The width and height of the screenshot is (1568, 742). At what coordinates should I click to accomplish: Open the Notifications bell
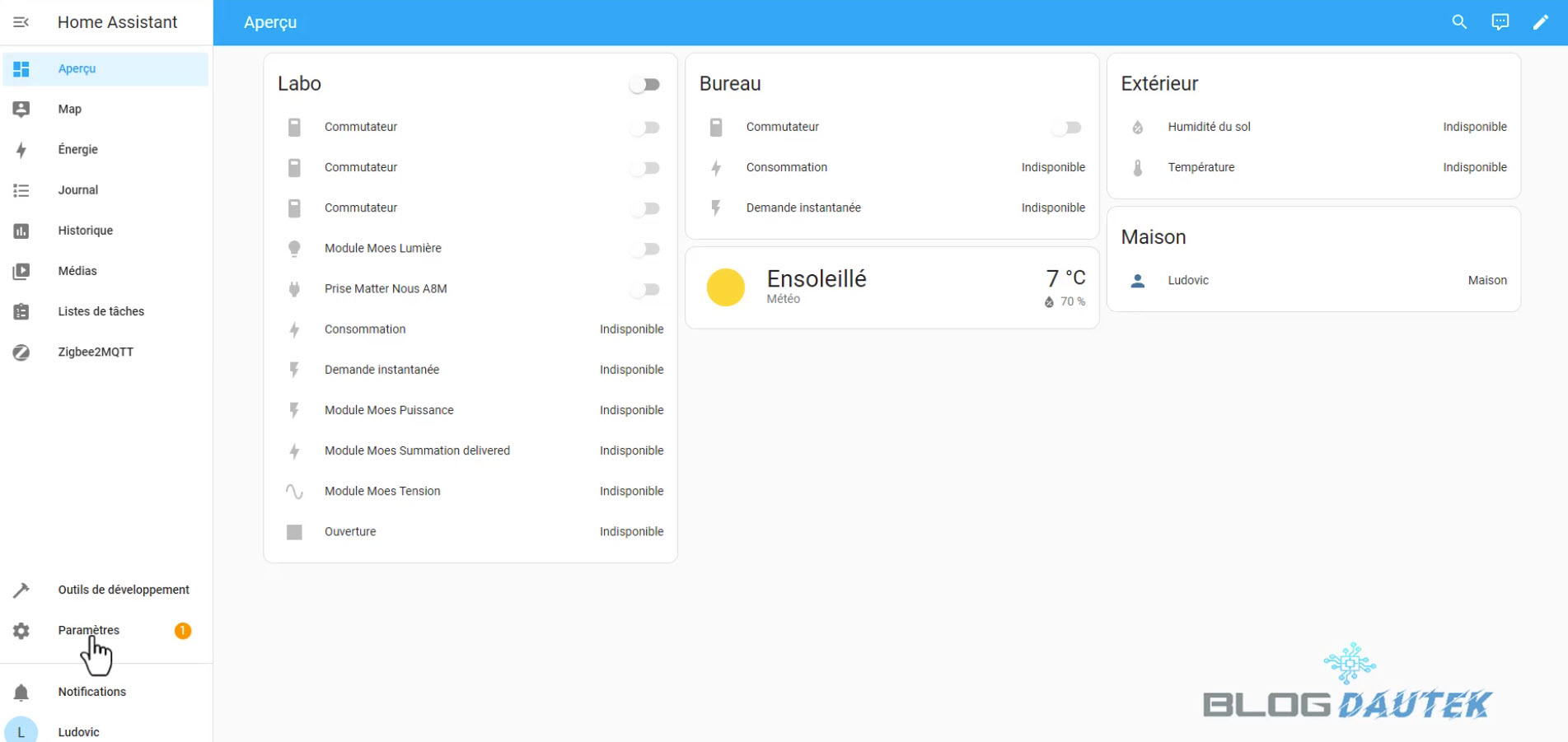pyautogui.click(x=21, y=693)
